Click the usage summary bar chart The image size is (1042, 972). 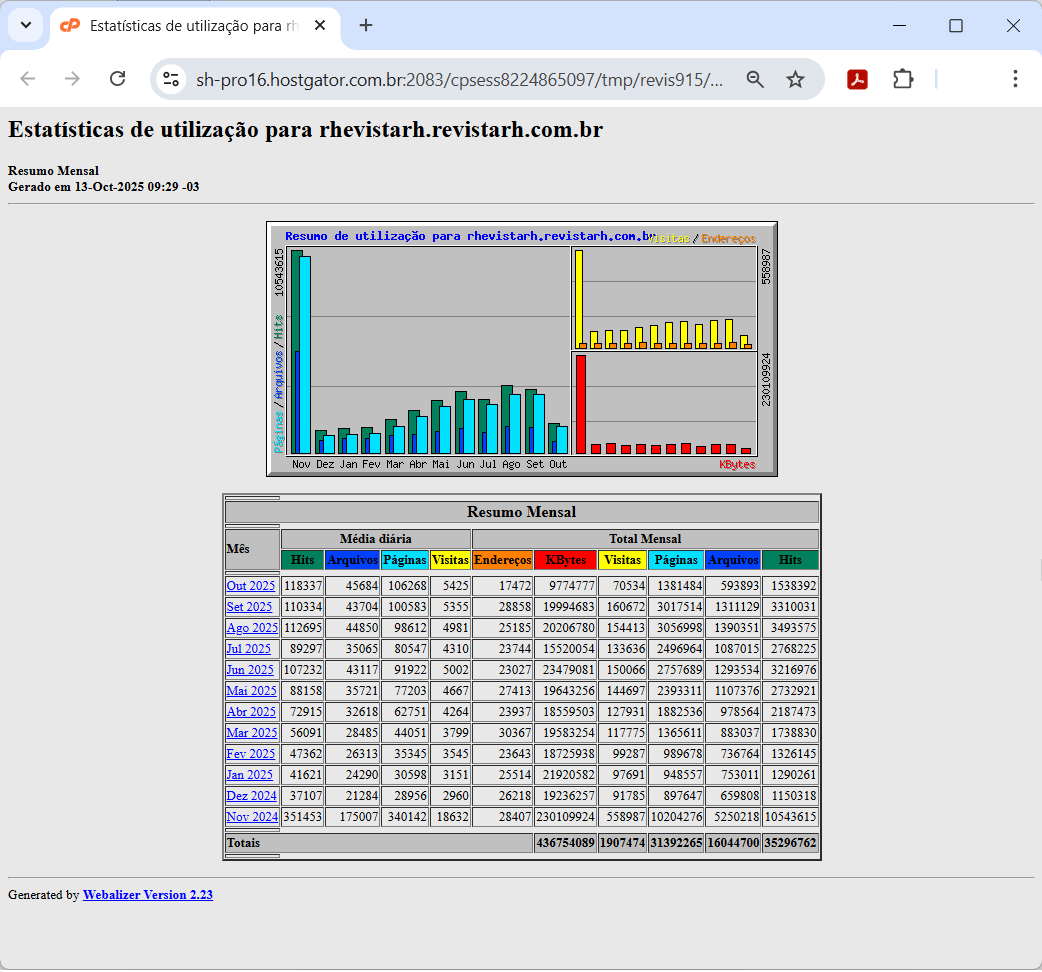click(x=521, y=349)
